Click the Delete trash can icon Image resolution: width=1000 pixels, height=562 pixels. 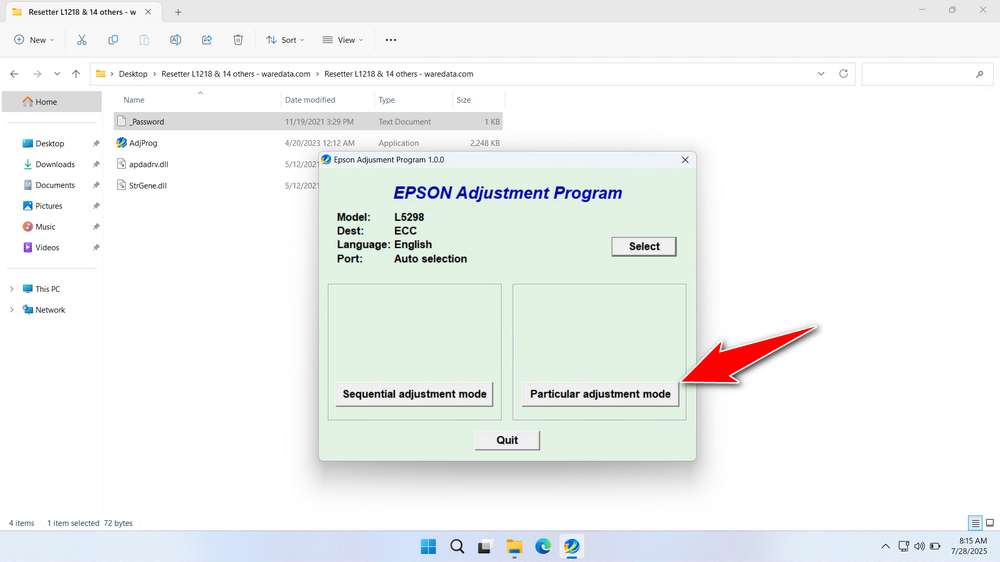(238, 40)
